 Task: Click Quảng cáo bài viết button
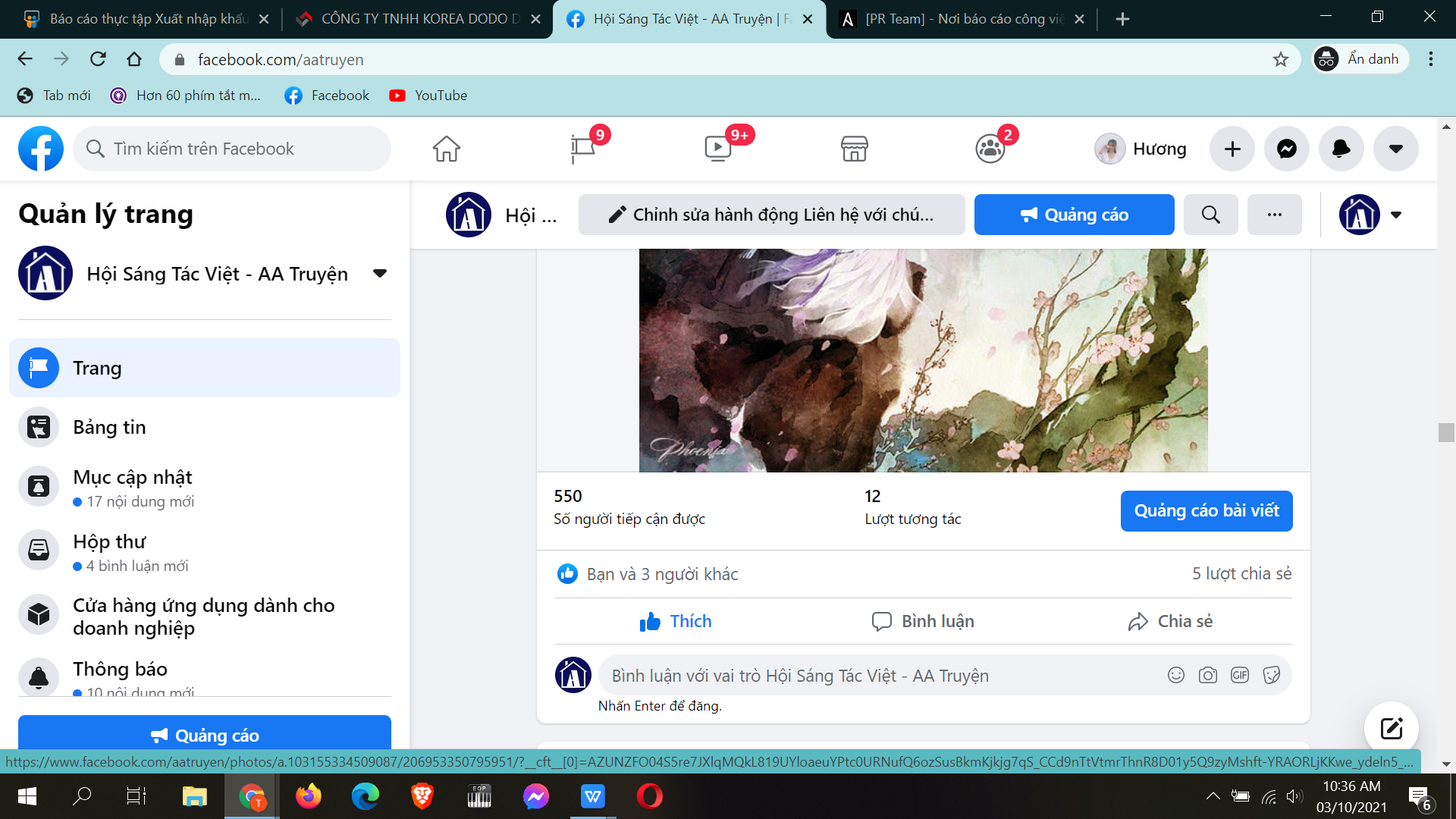click(1207, 511)
